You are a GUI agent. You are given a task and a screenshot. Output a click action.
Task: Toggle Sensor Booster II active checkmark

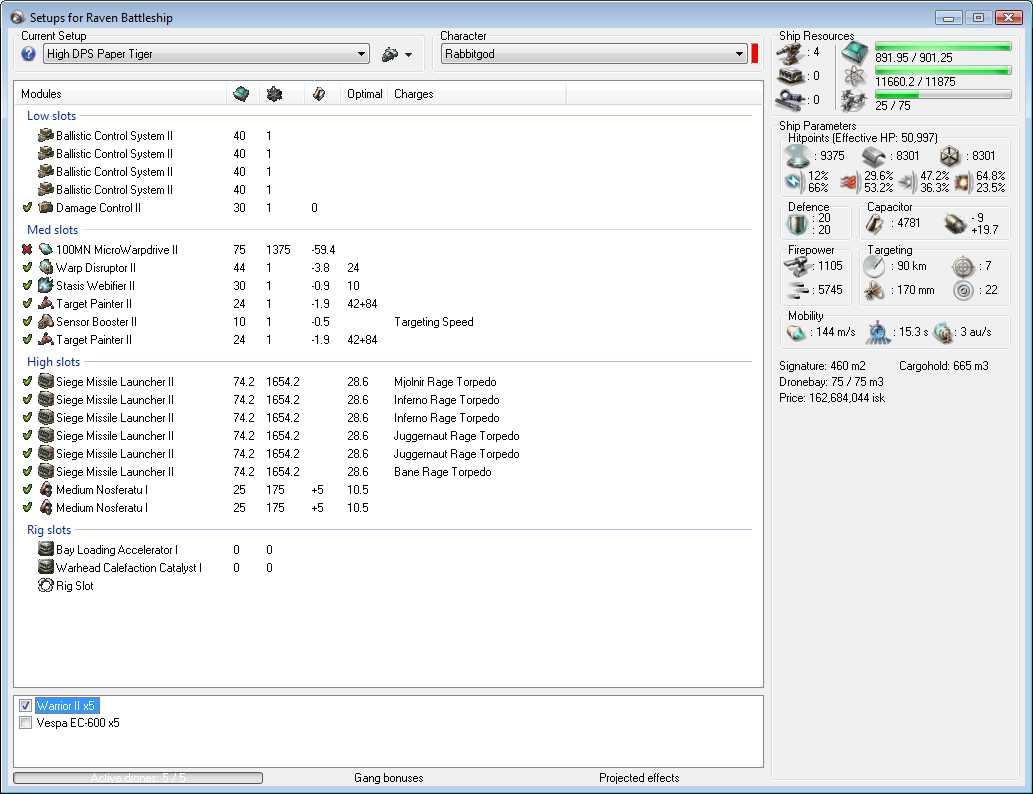[27, 322]
